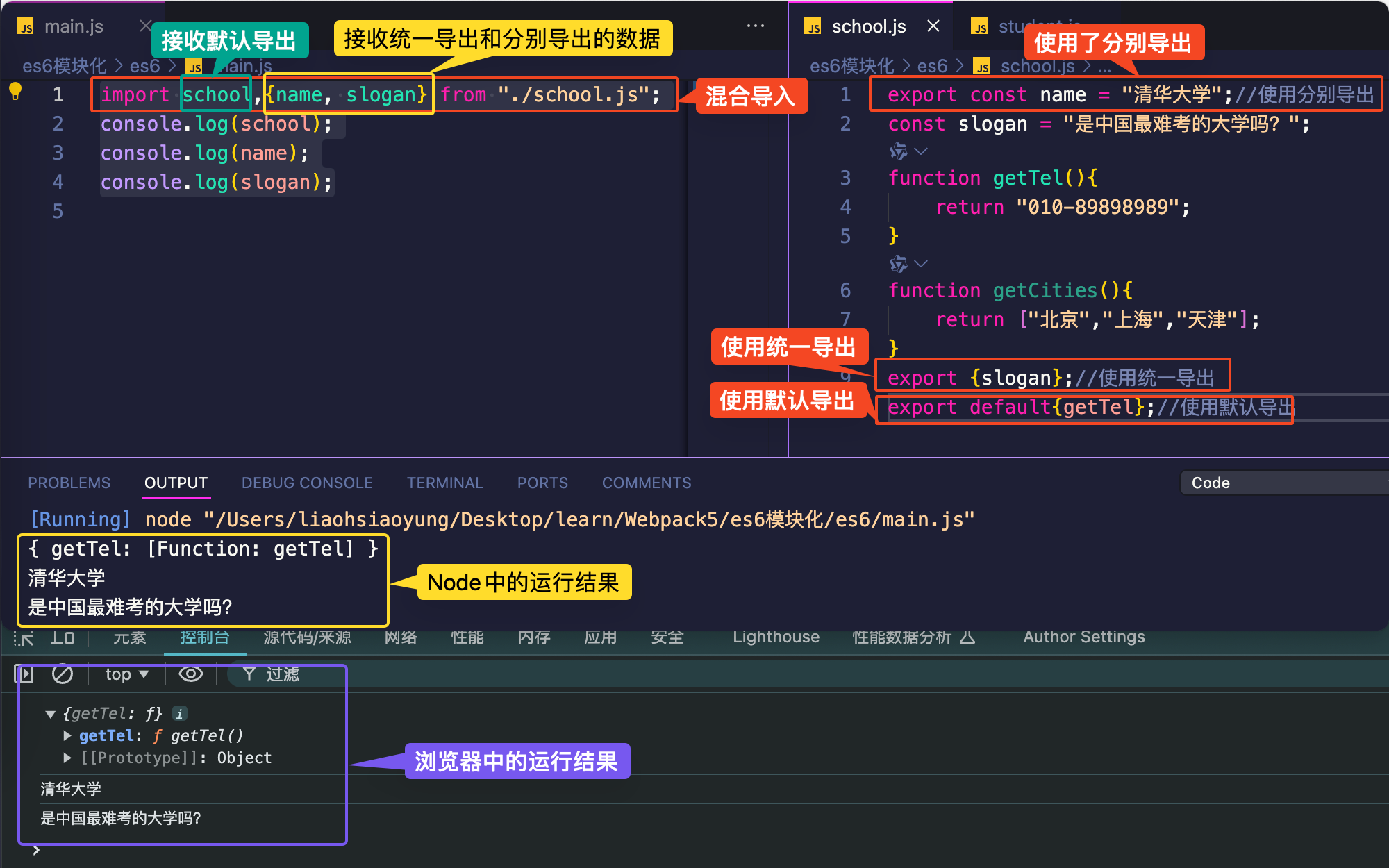This screenshot has height=868, width=1389.
Task: Open the top context dropdown
Action: [126, 674]
